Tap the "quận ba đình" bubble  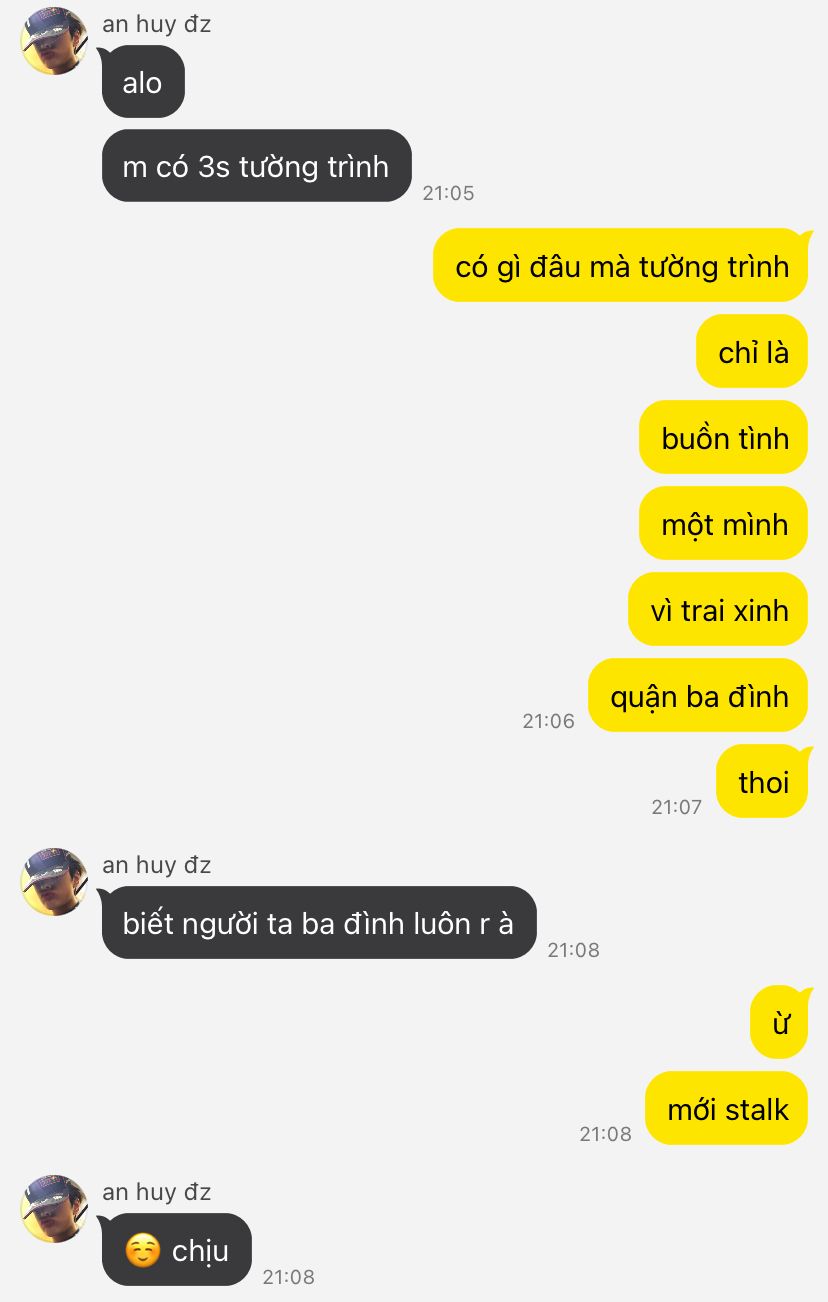pos(698,696)
